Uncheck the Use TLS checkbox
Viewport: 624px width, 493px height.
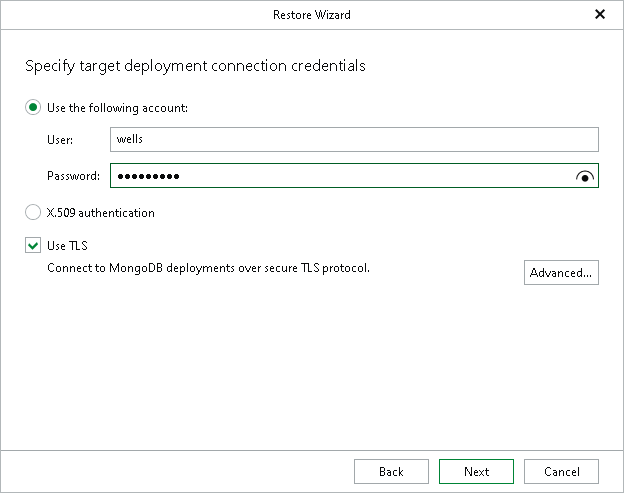33,245
